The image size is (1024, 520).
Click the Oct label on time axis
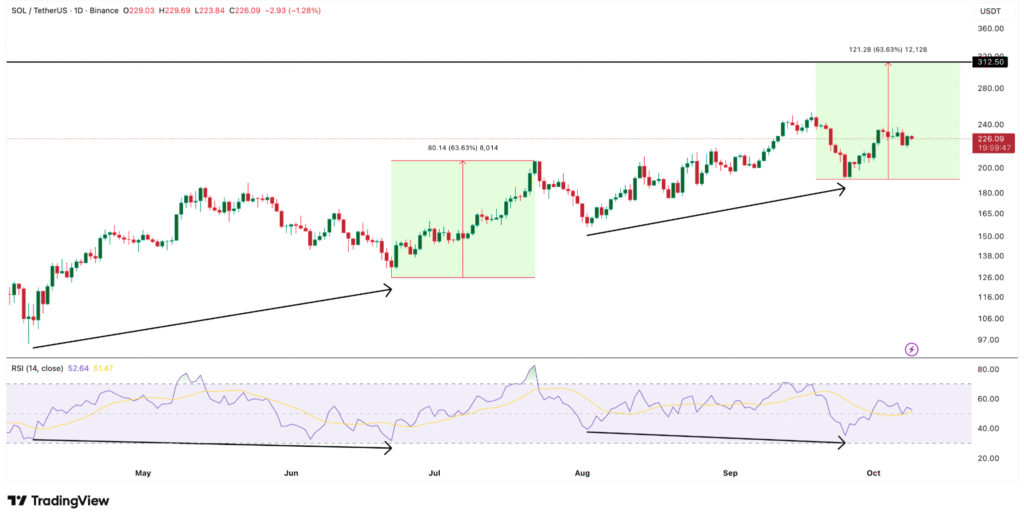point(873,473)
